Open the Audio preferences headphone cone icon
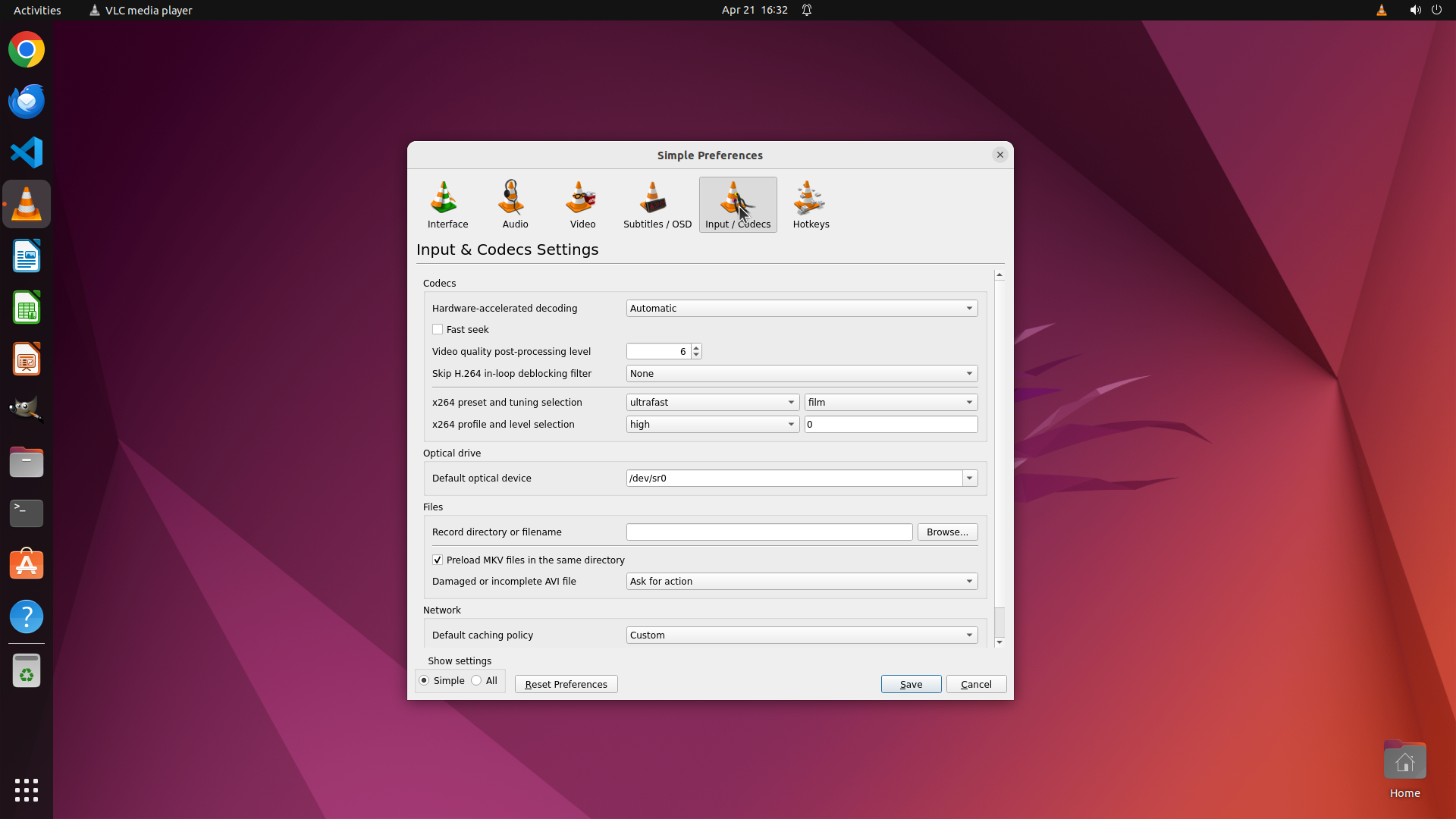 [514, 204]
